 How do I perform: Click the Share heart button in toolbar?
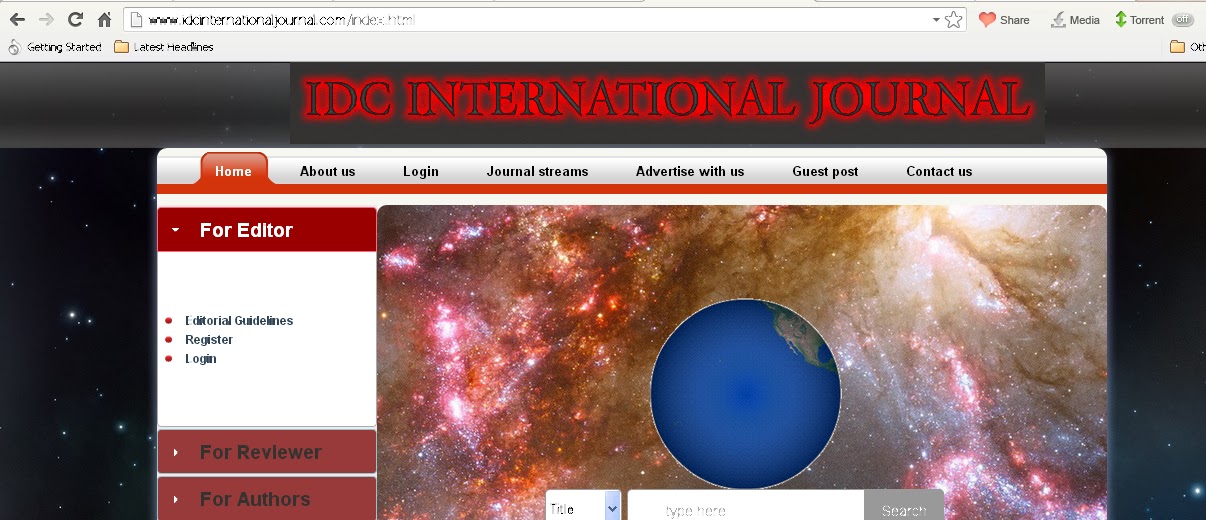tap(1004, 20)
